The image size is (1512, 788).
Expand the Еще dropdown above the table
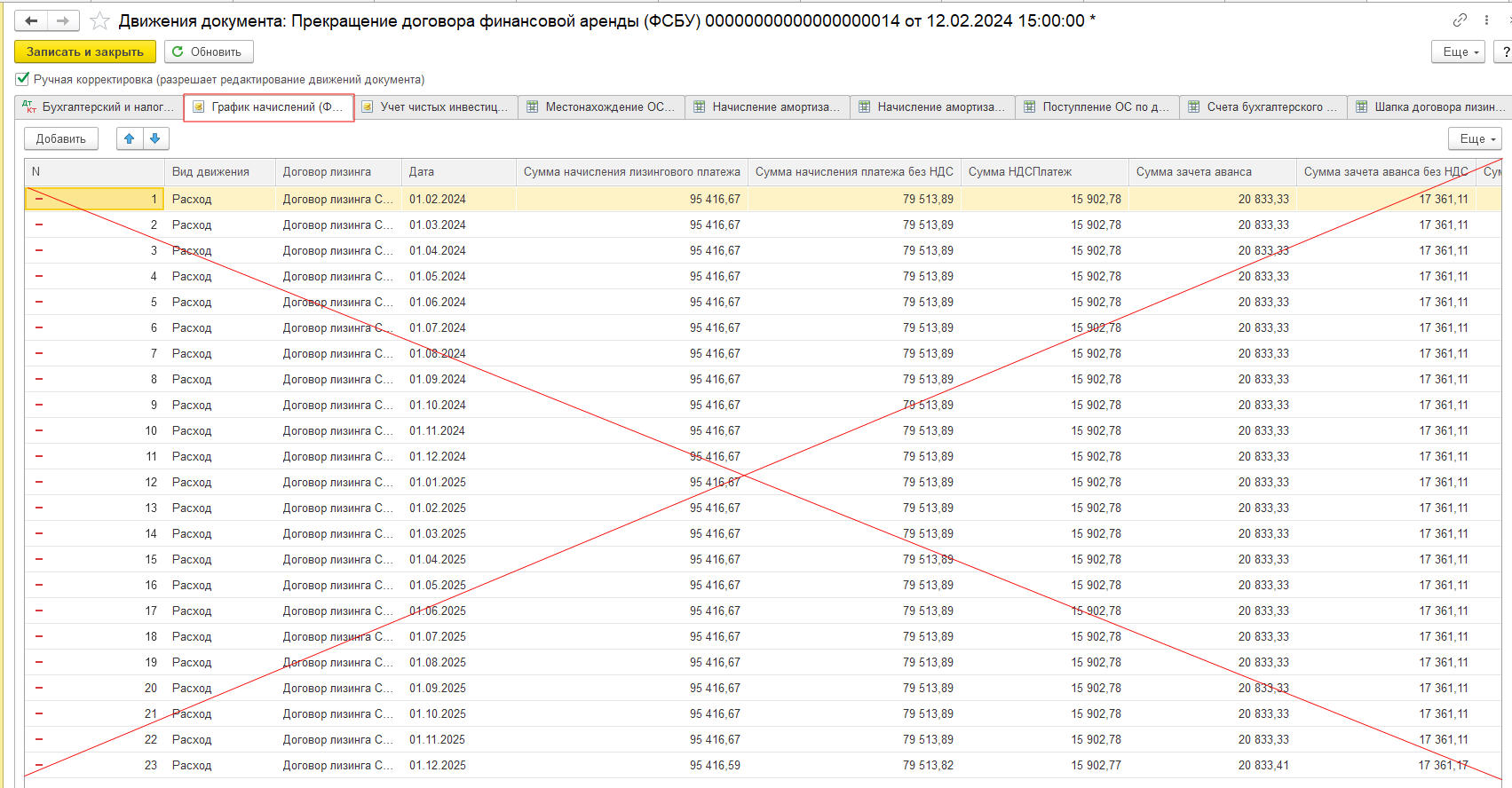(1477, 138)
